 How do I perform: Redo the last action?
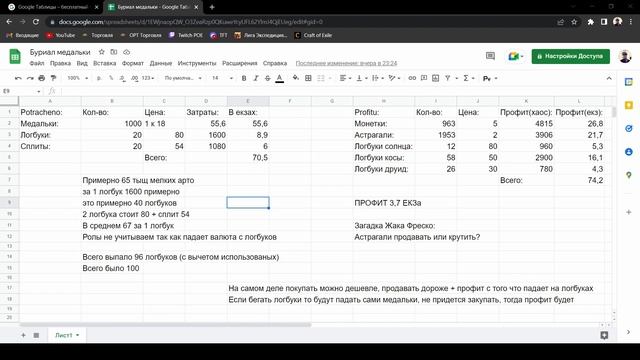30,78
